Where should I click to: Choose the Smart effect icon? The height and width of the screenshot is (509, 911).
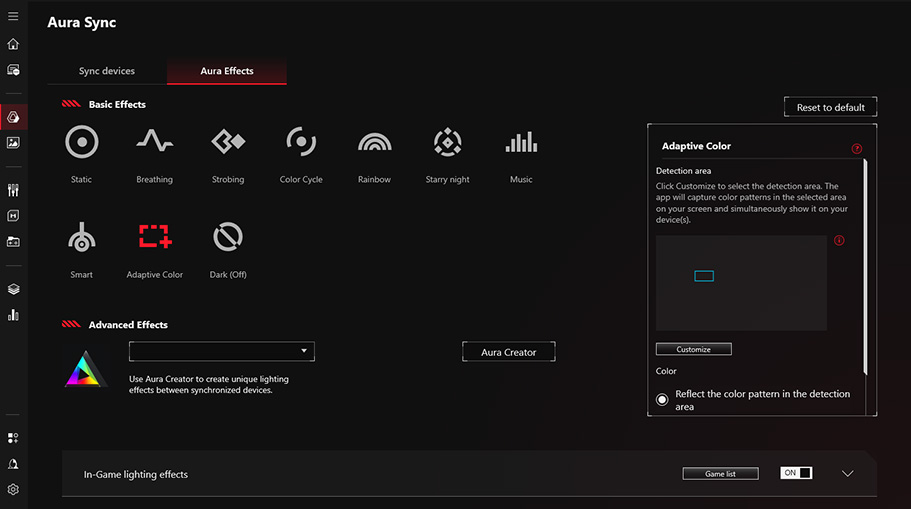(x=82, y=238)
